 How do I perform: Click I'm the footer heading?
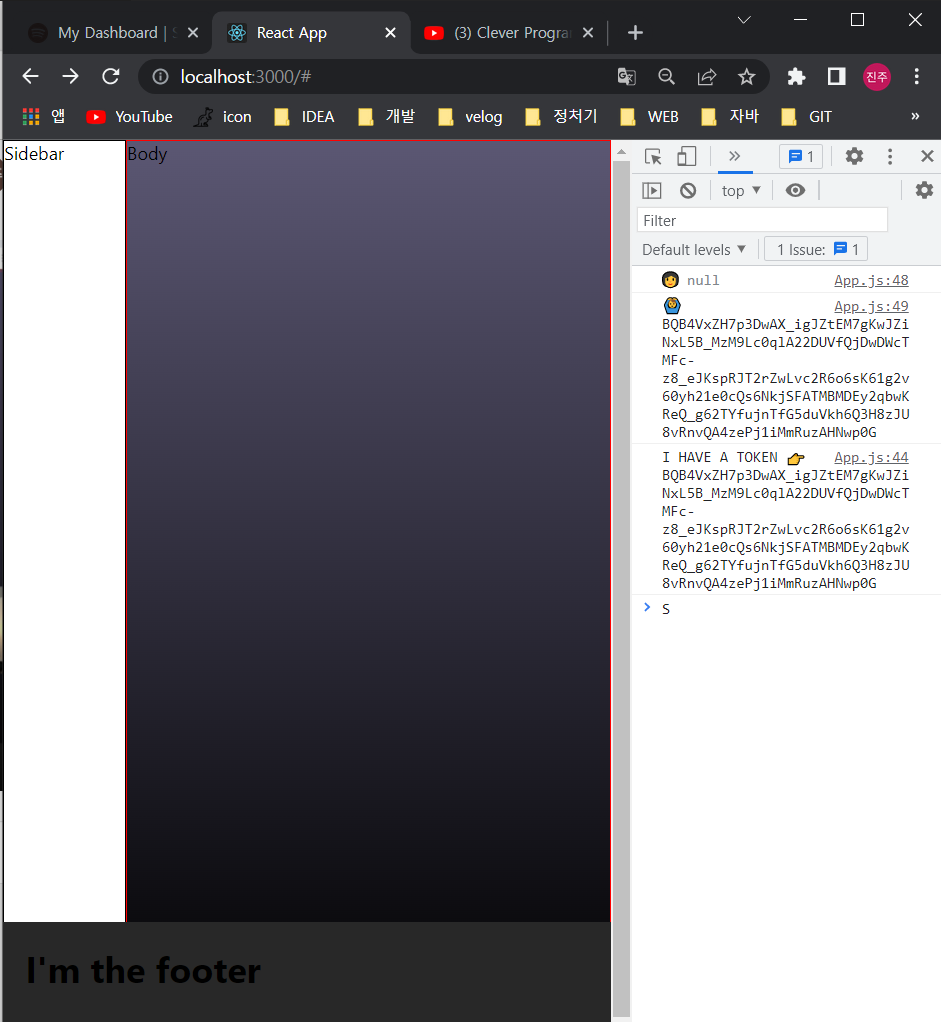(143, 971)
